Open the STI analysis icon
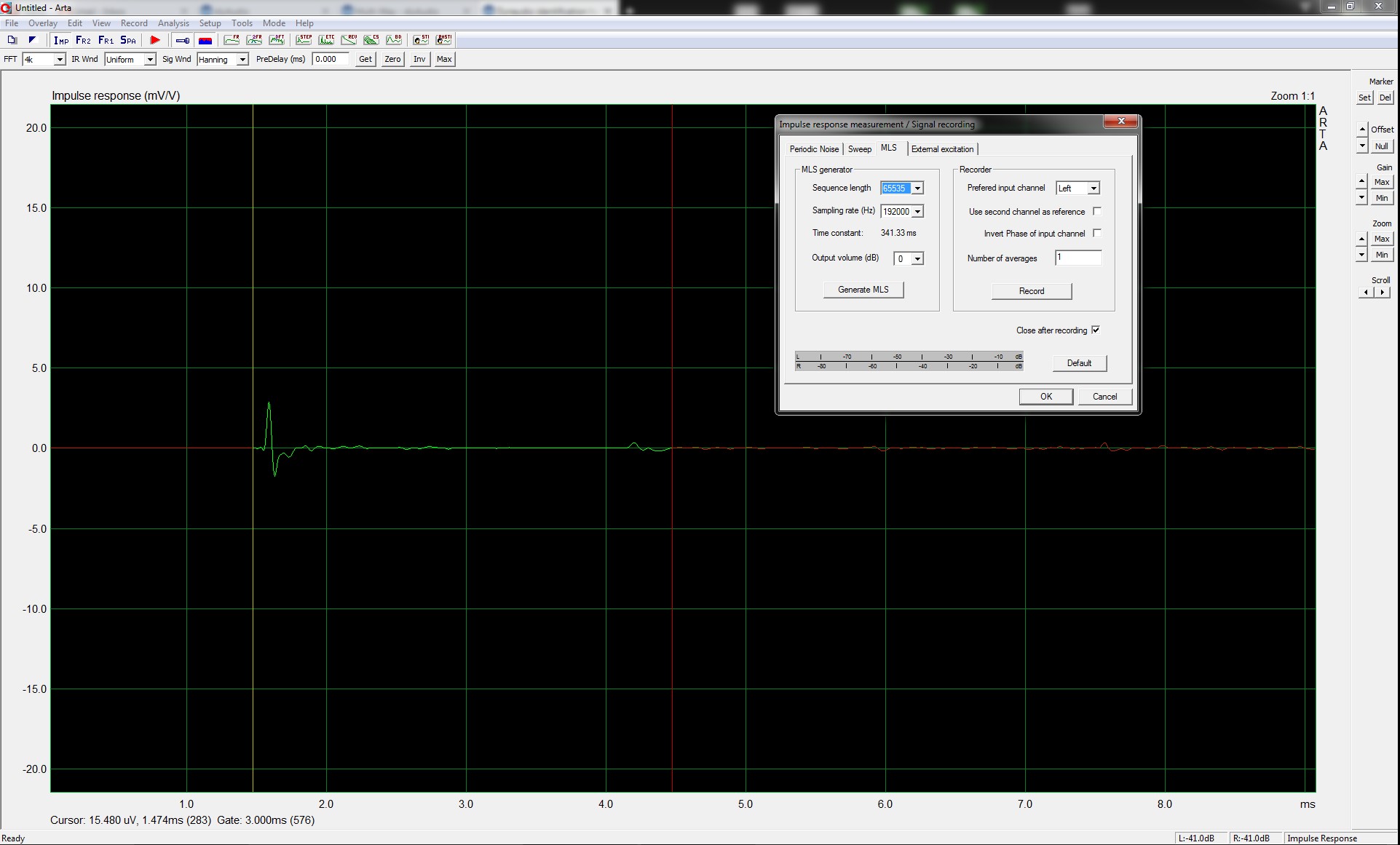Viewport: 1400px width, 845px height. click(421, 40)
